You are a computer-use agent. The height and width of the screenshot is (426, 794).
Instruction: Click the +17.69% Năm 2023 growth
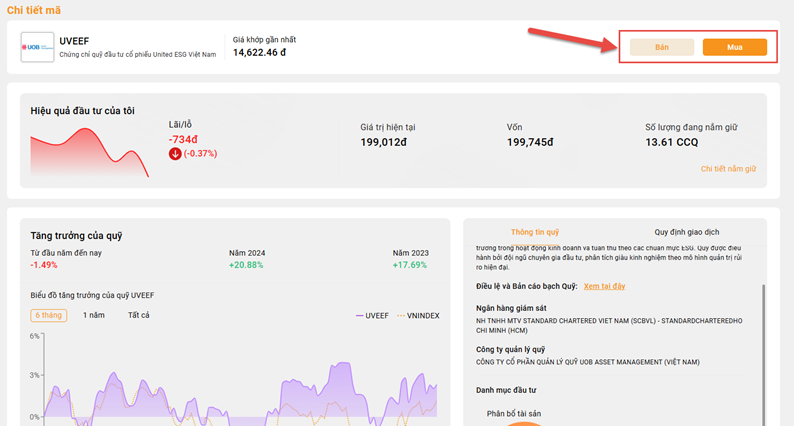pyautogui.click(x=410, y=265)
